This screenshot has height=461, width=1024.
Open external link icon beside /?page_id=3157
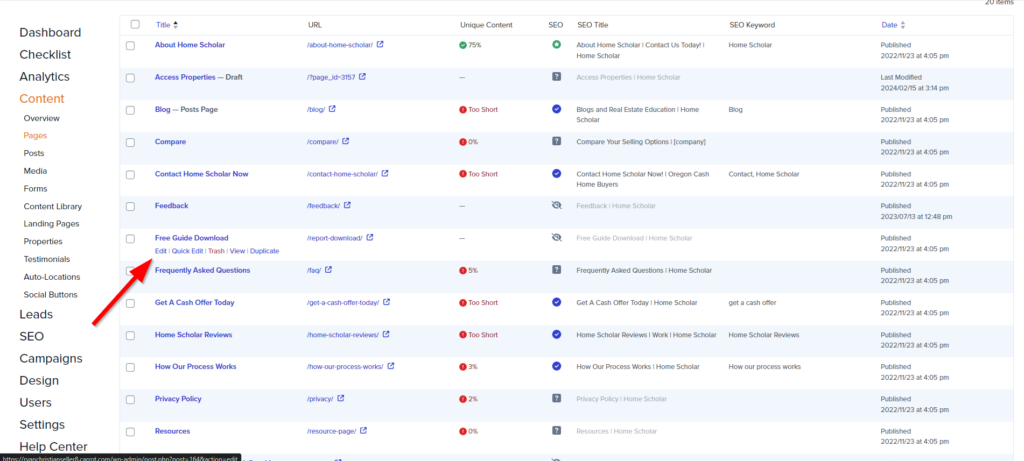point(362,77)
